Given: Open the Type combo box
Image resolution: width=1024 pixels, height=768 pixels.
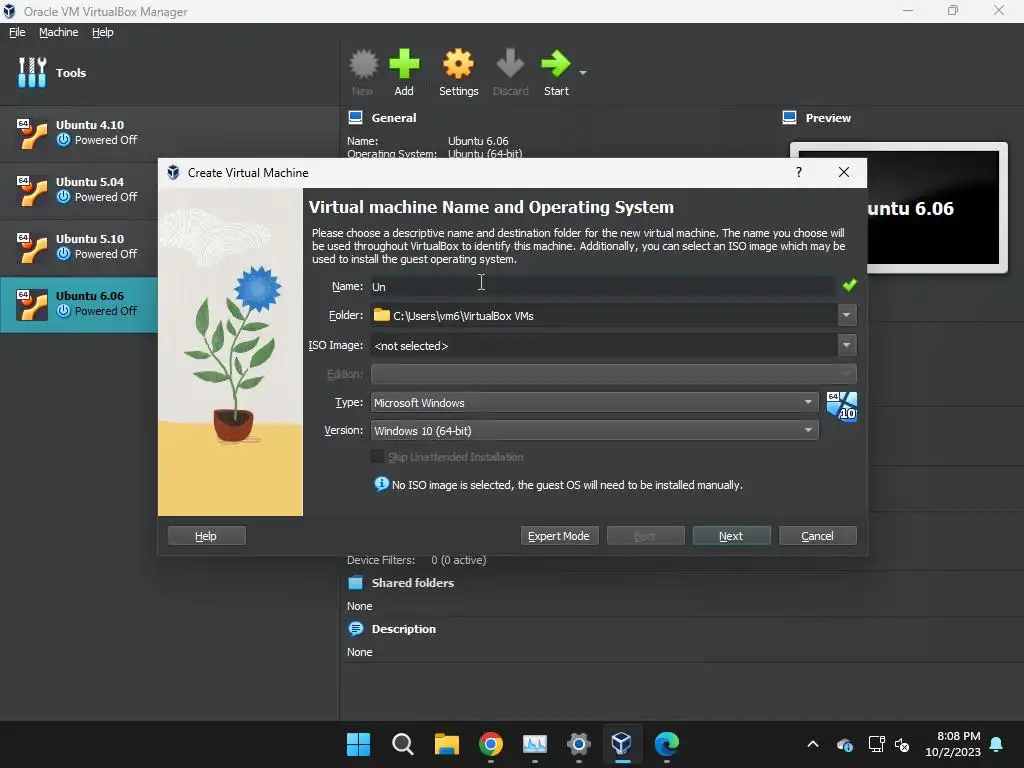Looking at the screenshot, I should pos(594,402).
